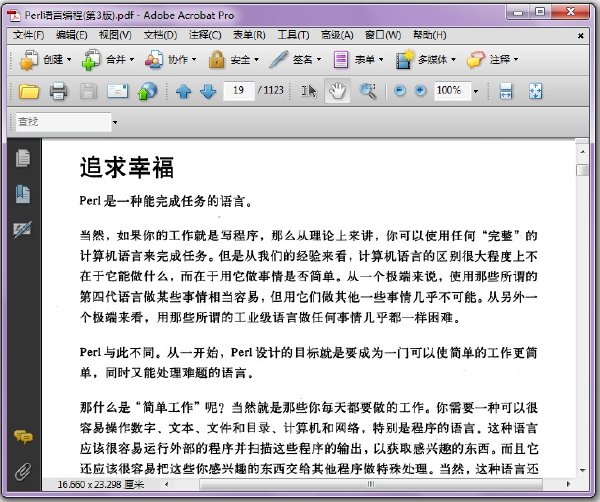Open the 表单(R) menu
The image size is (600, 502).
point(249,35)
